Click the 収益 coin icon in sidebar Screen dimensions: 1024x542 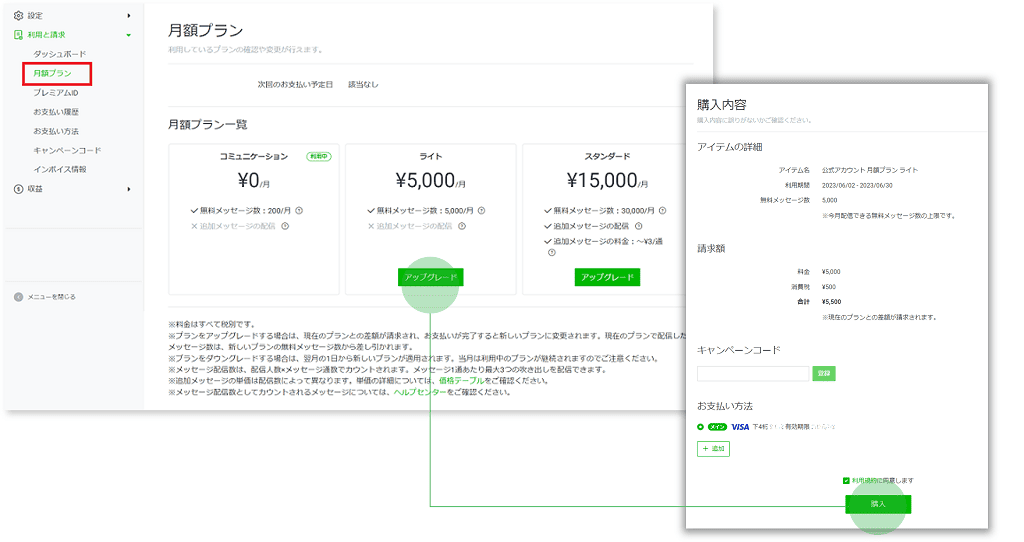click(x=19, y=189)
